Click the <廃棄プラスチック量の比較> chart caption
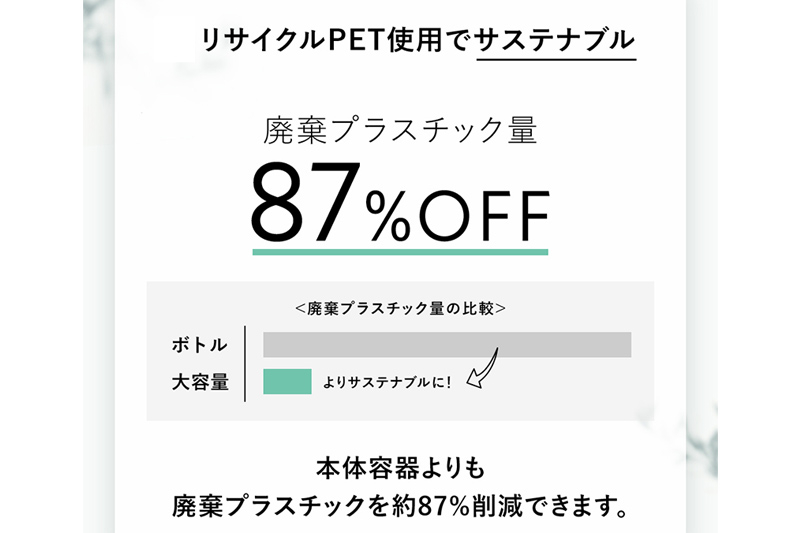The image size is (800, 533). [400, 308]
